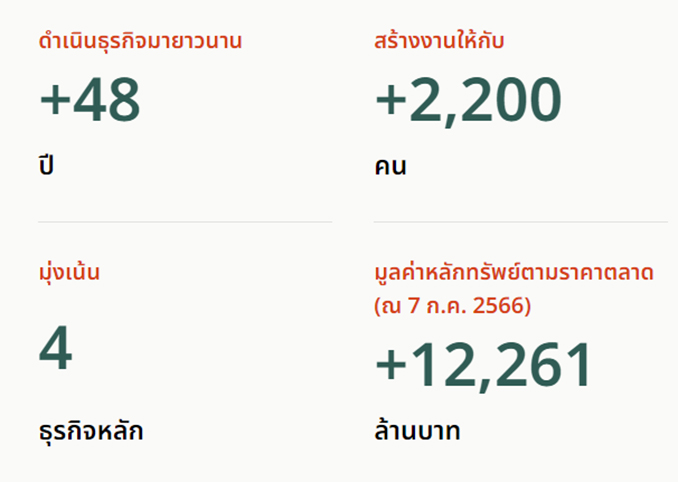This screenshot has width=678, height=482.
Task: Select the สร้างงานให้กับ heading
Action: point(439,41)
